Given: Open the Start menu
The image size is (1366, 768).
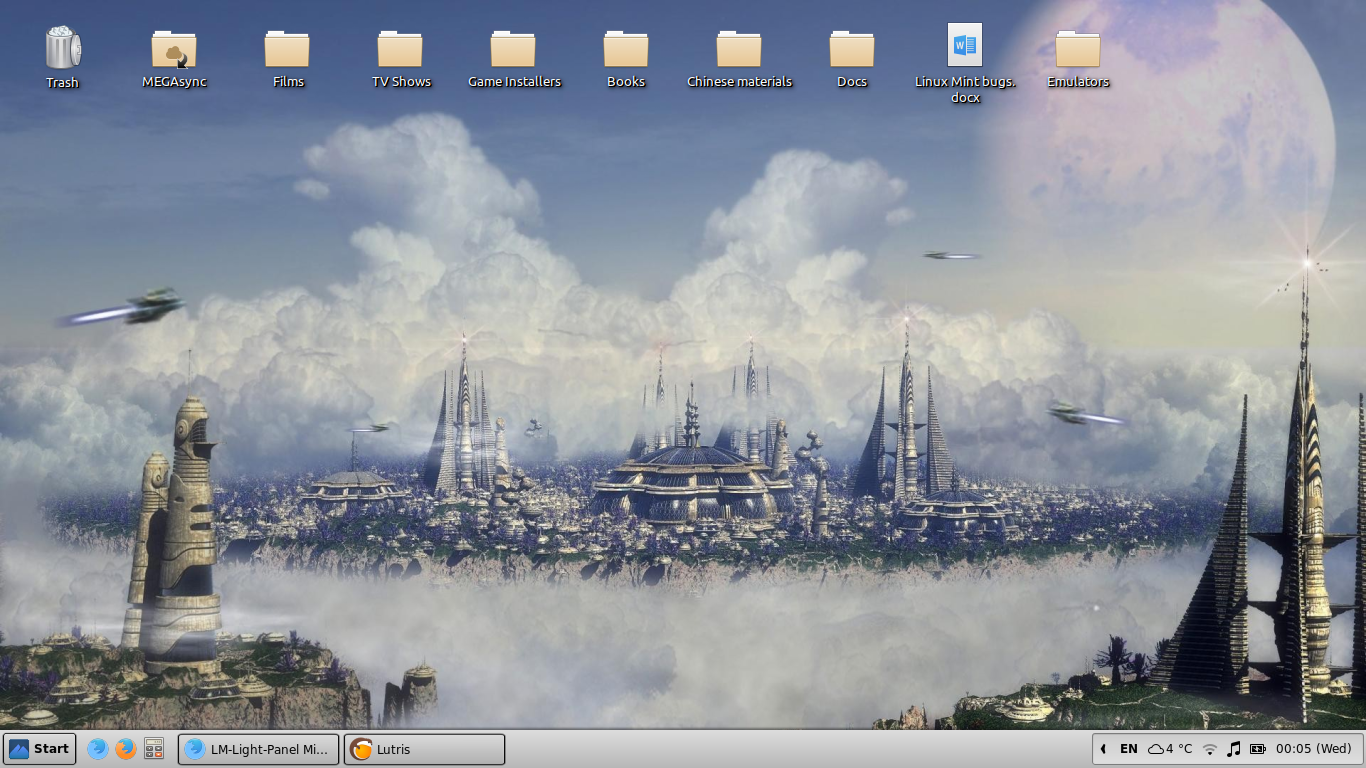Looking at the screenshot, I should [x=40, y=749].
